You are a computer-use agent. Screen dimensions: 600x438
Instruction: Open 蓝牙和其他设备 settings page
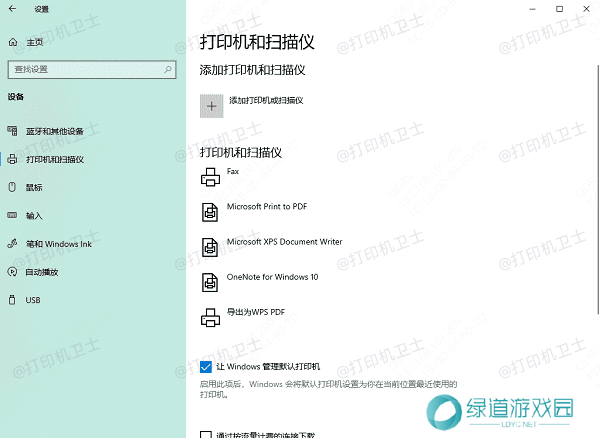point(55,131)
